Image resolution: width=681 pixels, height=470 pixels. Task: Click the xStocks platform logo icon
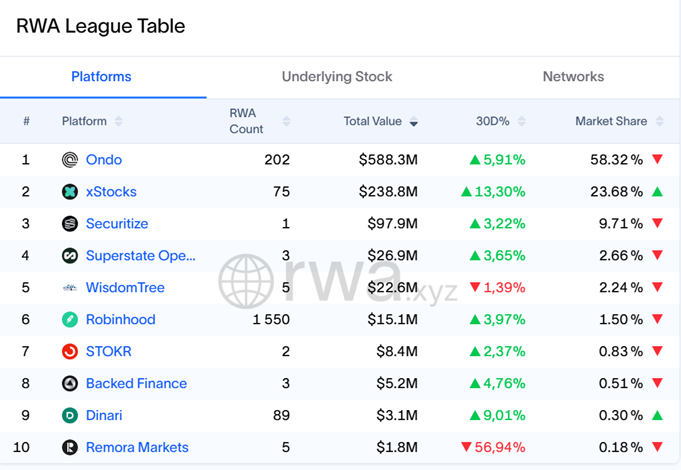tap(70, 192)
